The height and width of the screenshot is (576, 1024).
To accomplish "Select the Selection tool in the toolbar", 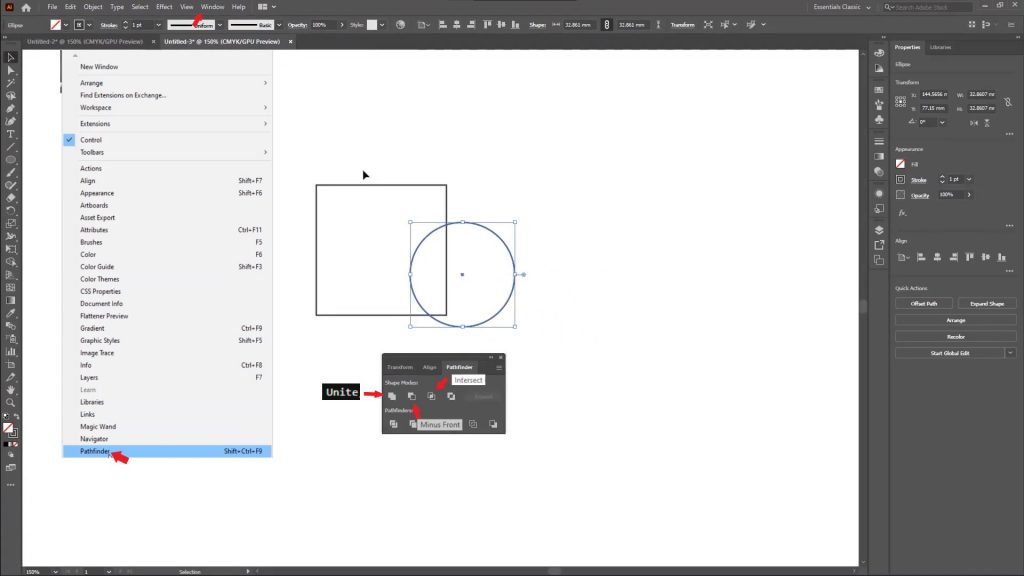I will pos(10,57).
